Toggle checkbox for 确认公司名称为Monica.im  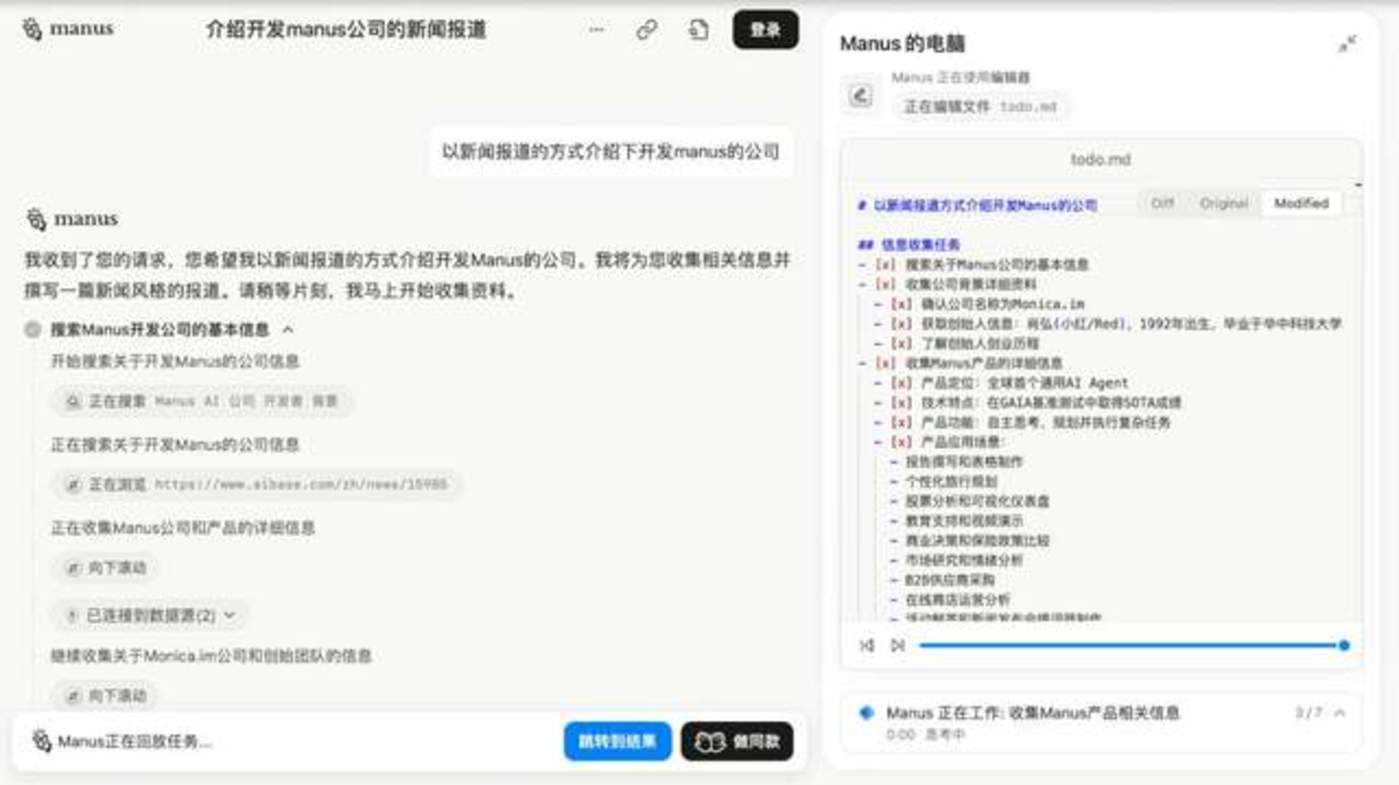pyautogui.click(x=901, y=304)
